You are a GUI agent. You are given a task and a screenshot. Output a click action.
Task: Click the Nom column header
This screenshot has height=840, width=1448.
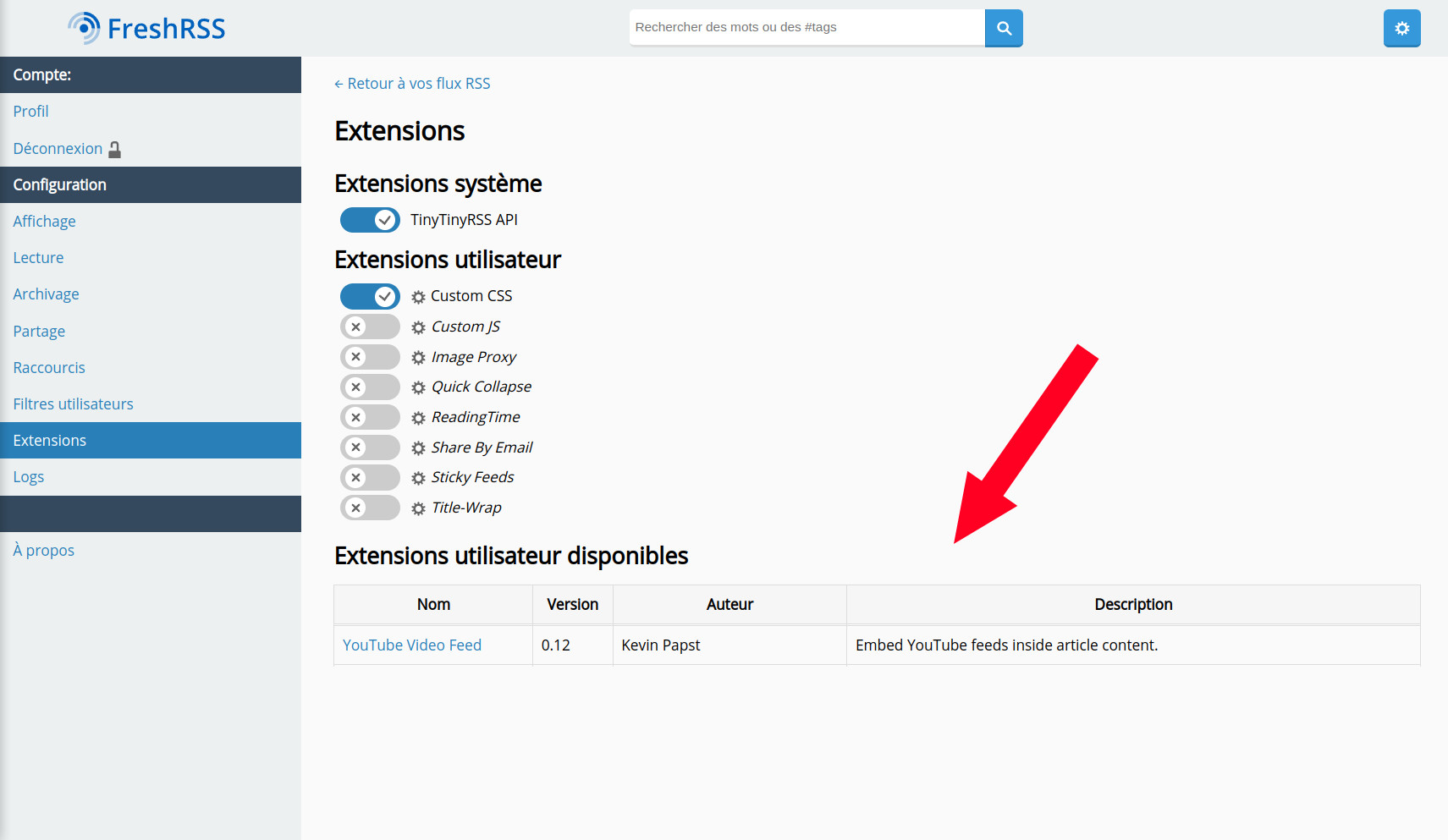click(x=433, y=605)
